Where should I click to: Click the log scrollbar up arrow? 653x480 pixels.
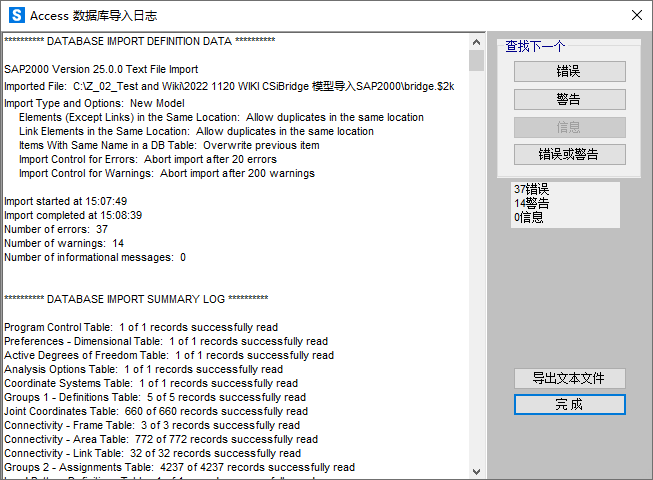coord(476,41)
